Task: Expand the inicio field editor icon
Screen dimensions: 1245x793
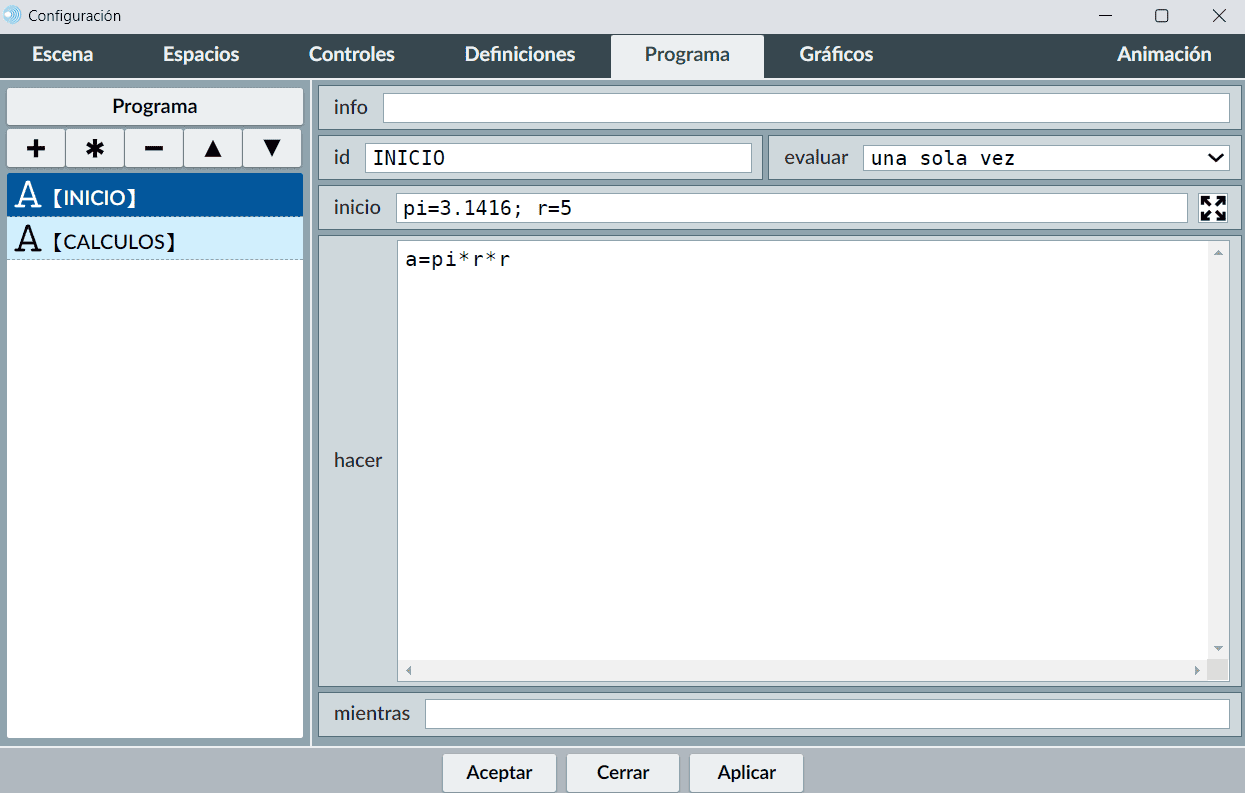Action: 1213,208
